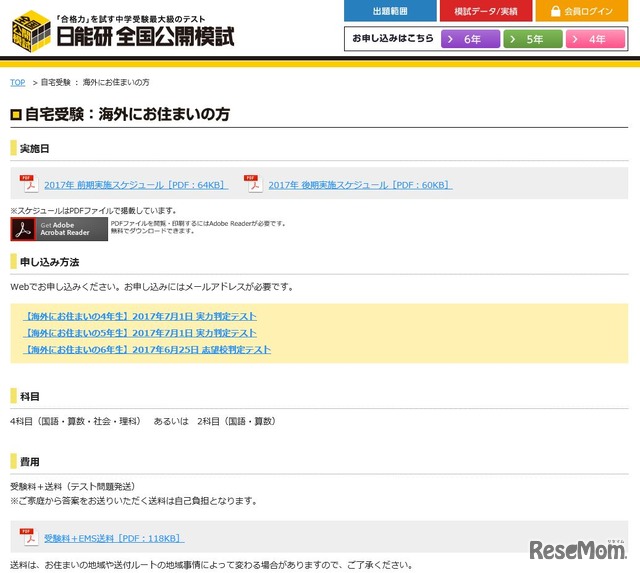The image size is (640, 573).
Task: Open 海外にお住まいの5年生 実力判定テスト link
Action: click(140, 333)
